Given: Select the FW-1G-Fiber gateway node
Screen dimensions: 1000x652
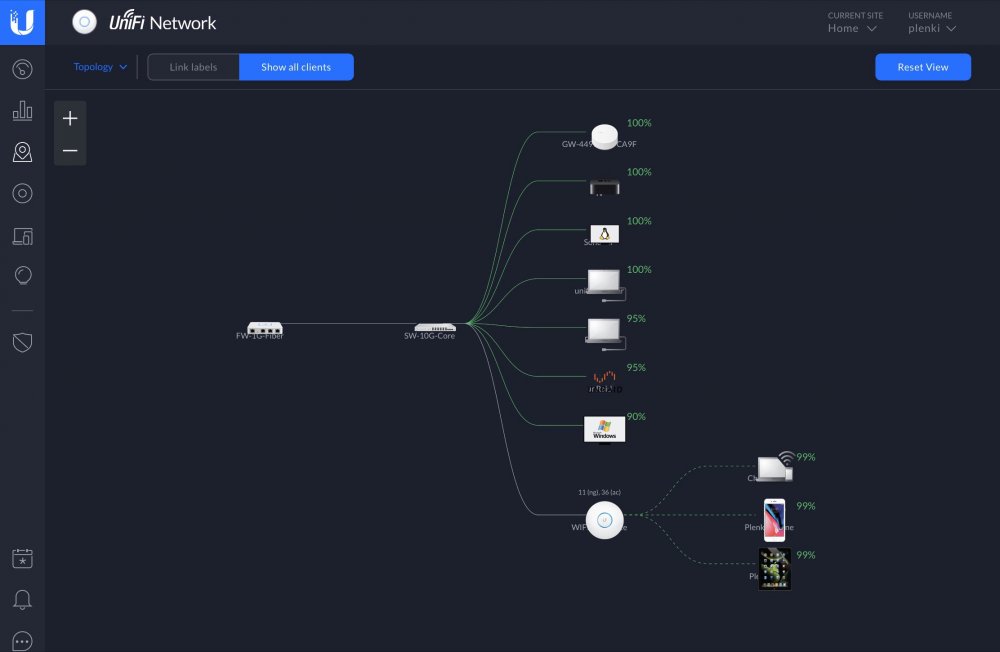Looking at the screenshot, I should pyautogui.click(x=265, y=328).
